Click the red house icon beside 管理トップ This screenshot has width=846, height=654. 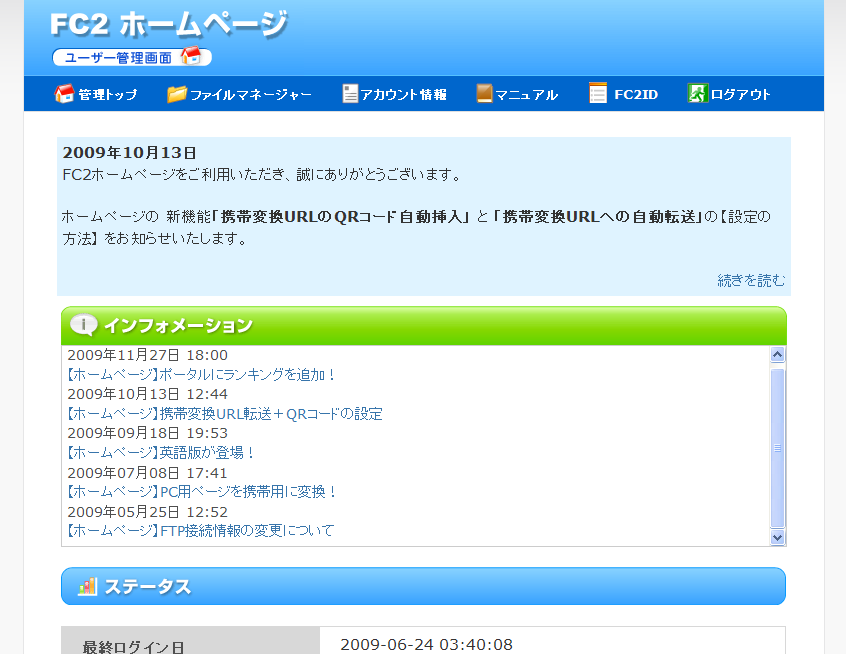pos(64,94)
